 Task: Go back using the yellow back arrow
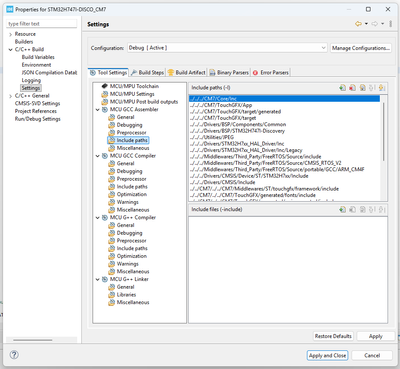(x=358, y=24)
